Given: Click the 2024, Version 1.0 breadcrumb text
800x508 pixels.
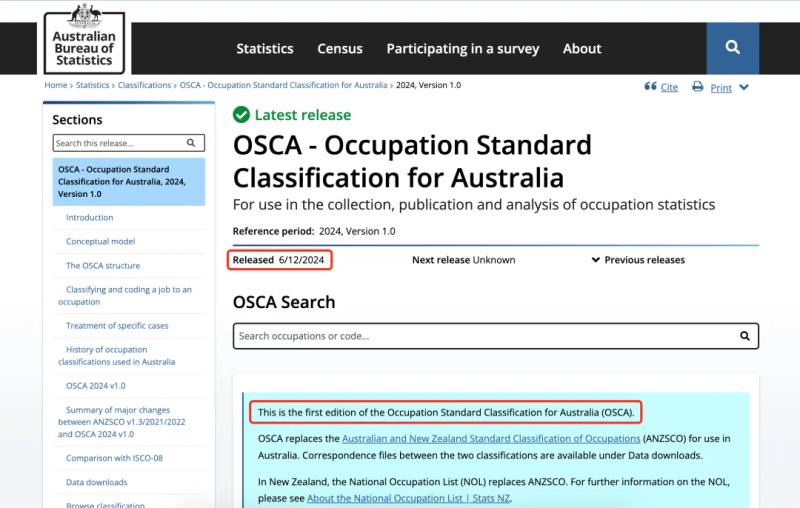Looking at the screenshot, I should [x=428, y=85].
